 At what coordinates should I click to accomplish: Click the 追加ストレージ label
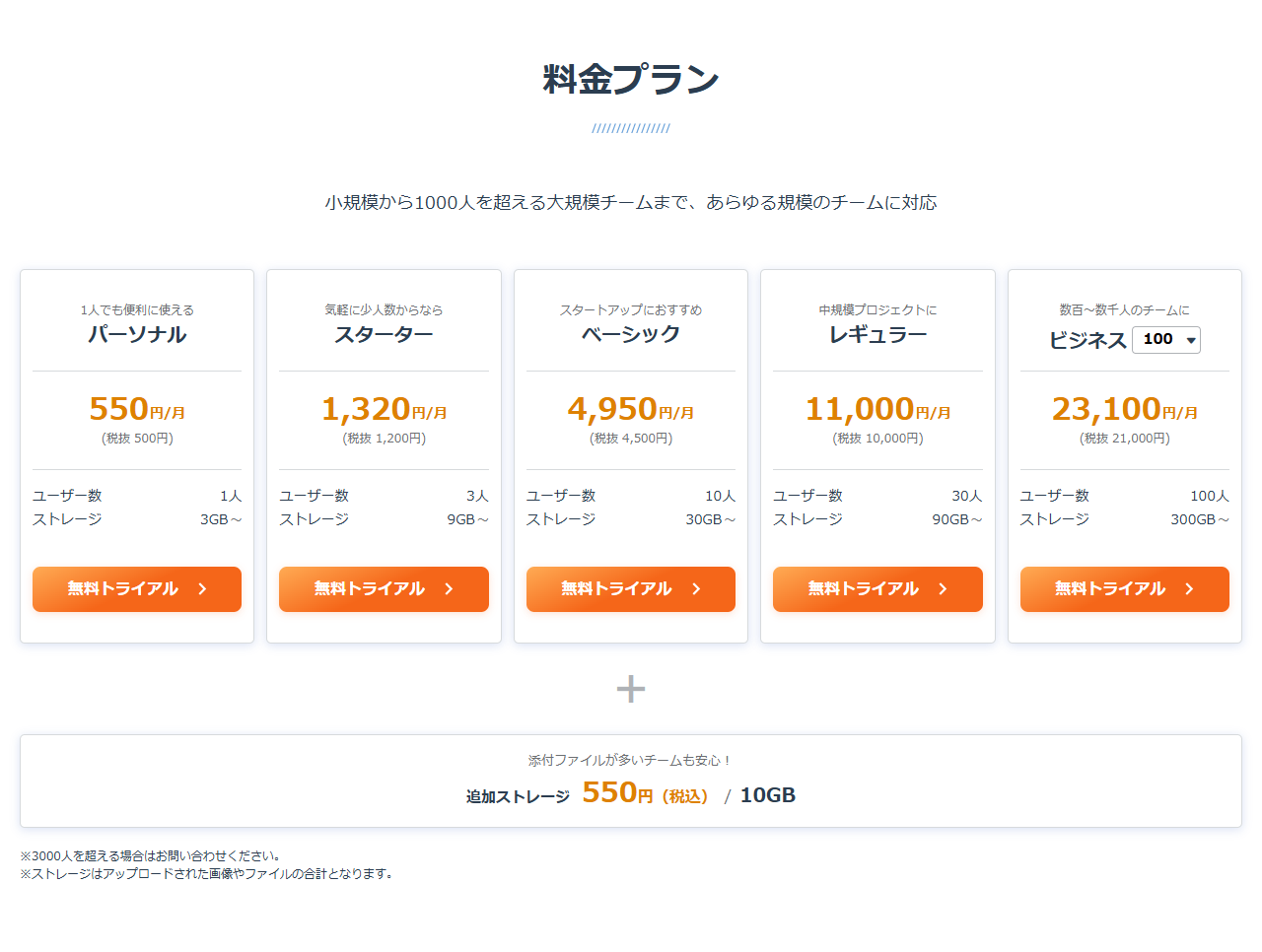[518, 796]
